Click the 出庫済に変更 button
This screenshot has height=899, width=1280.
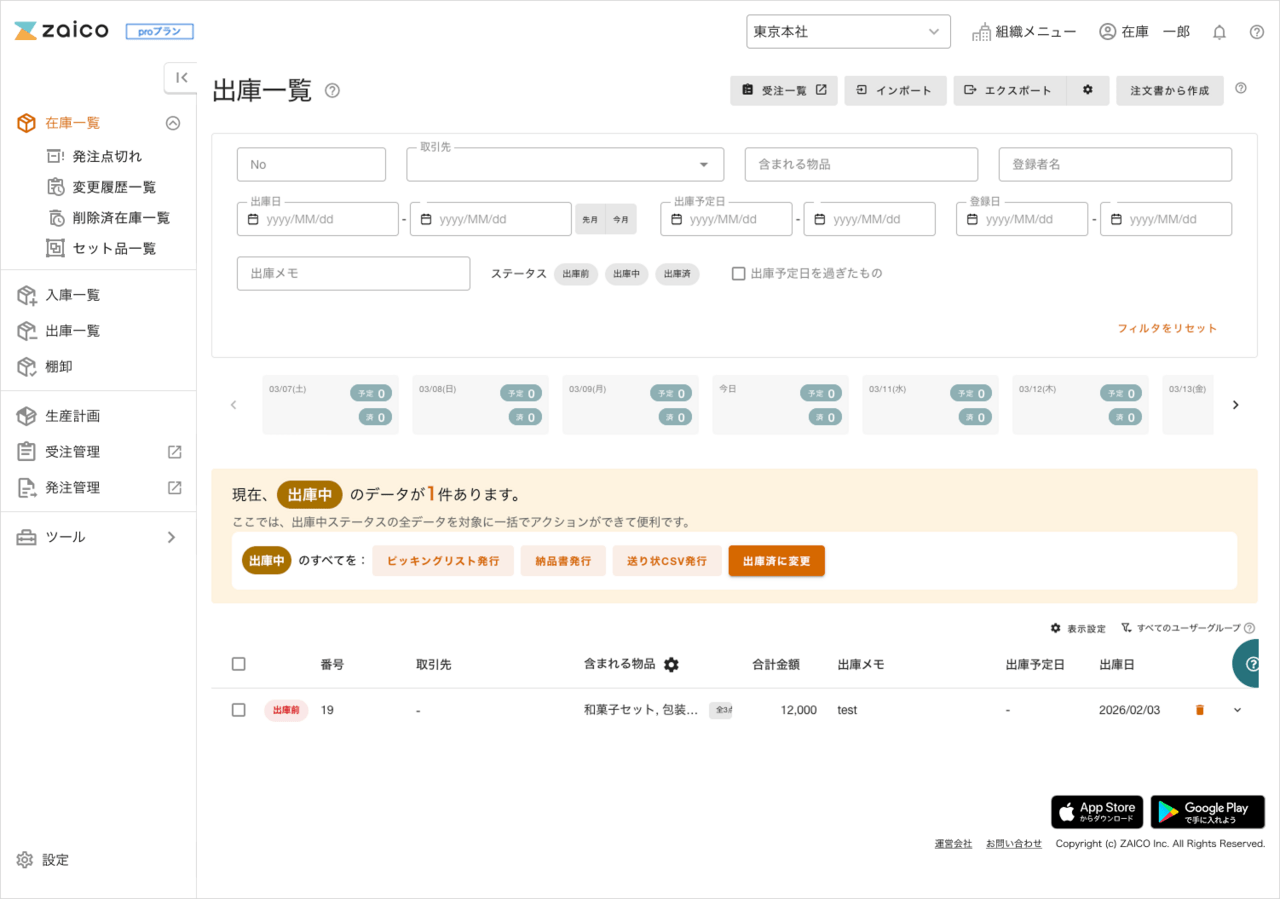[776, 561]
